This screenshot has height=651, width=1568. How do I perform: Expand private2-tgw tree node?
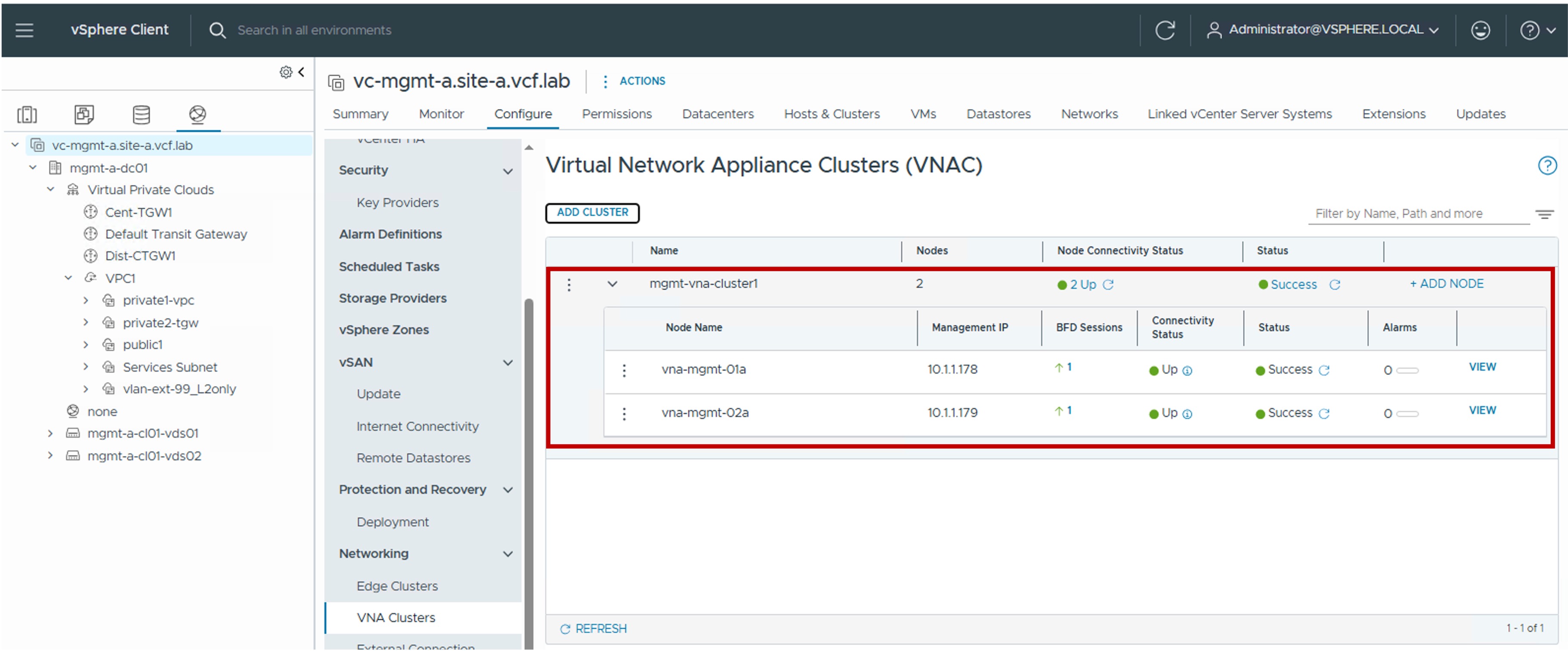[x=86, y=322]
